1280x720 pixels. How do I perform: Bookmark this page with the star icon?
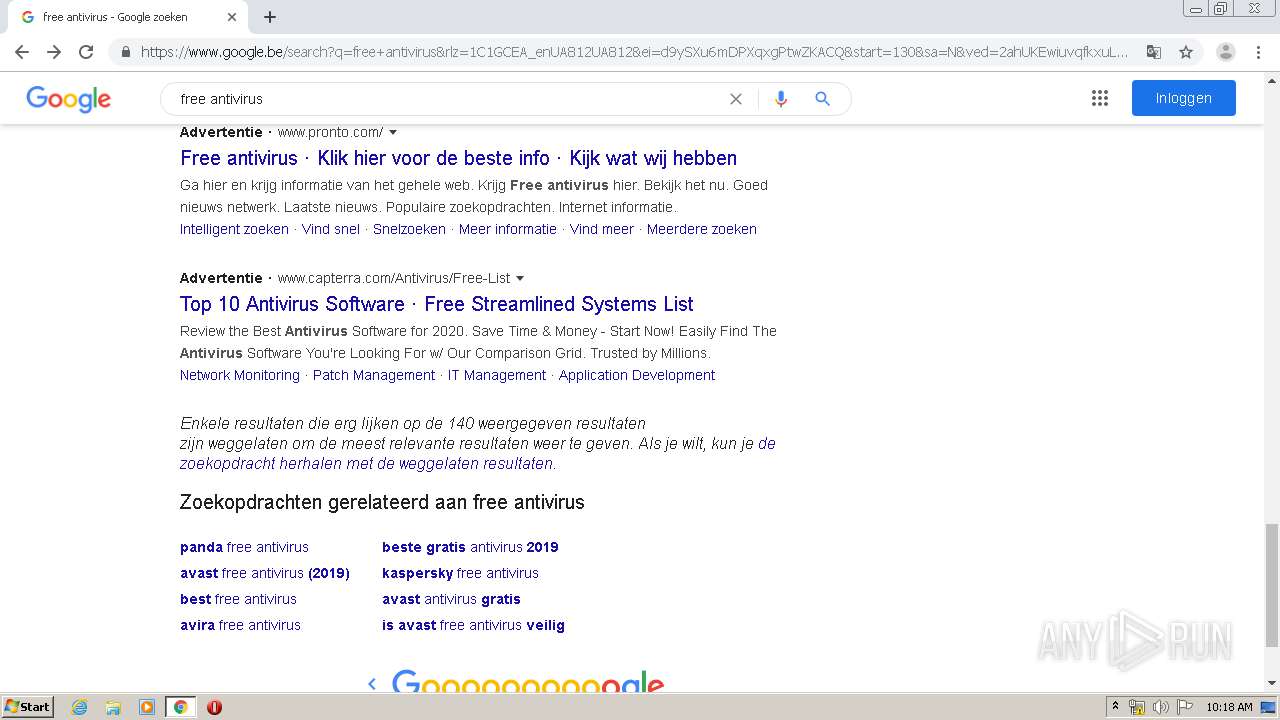1186,52
